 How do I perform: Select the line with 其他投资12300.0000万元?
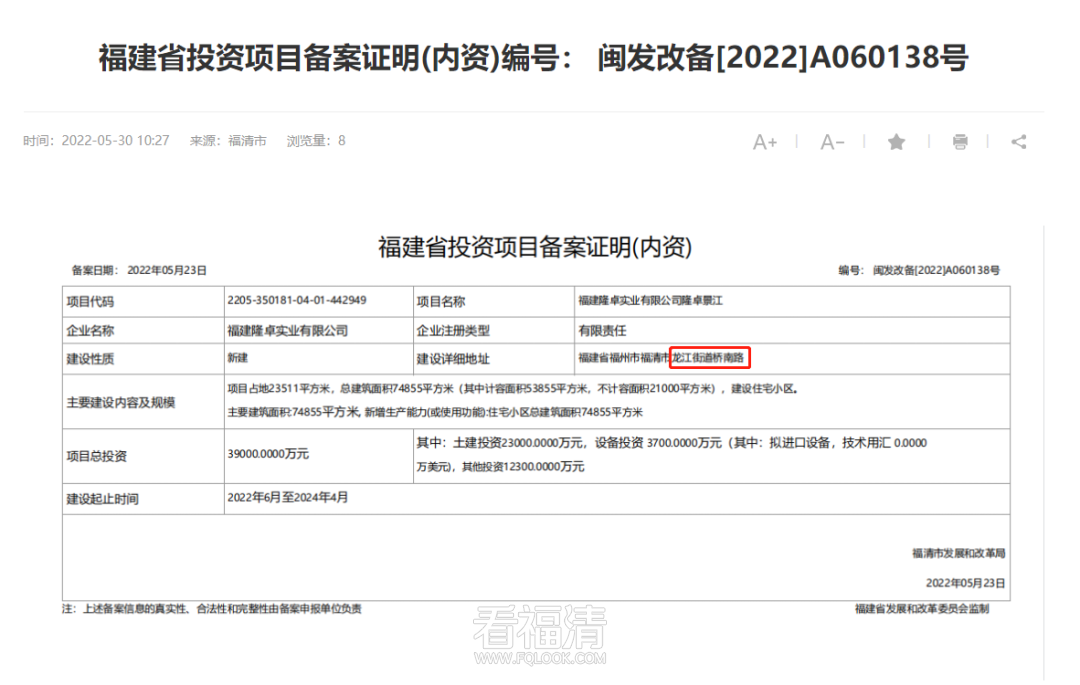tap(500, 467)
